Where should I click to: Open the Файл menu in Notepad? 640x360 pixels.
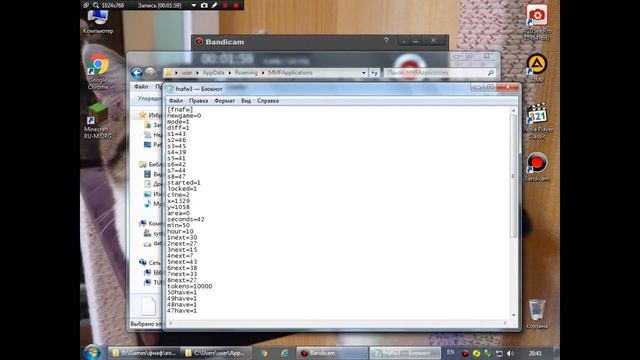click(x=176, y=101)
